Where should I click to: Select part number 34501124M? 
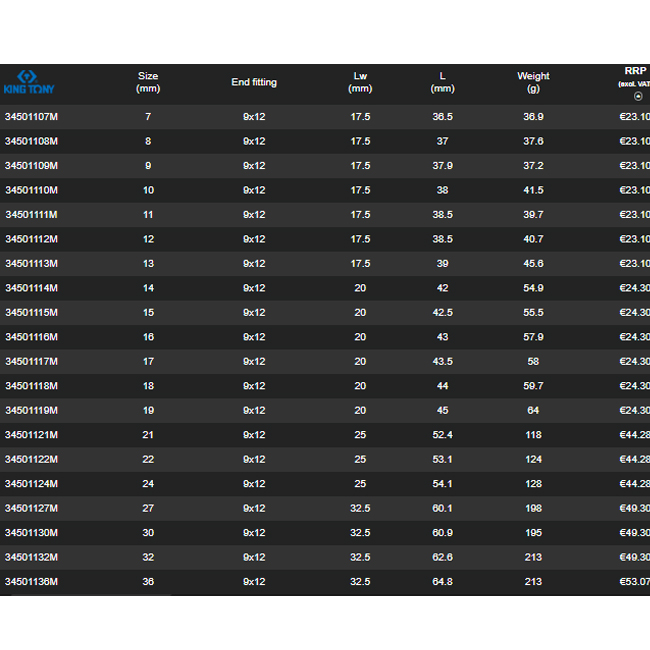[x=32, y=484]
